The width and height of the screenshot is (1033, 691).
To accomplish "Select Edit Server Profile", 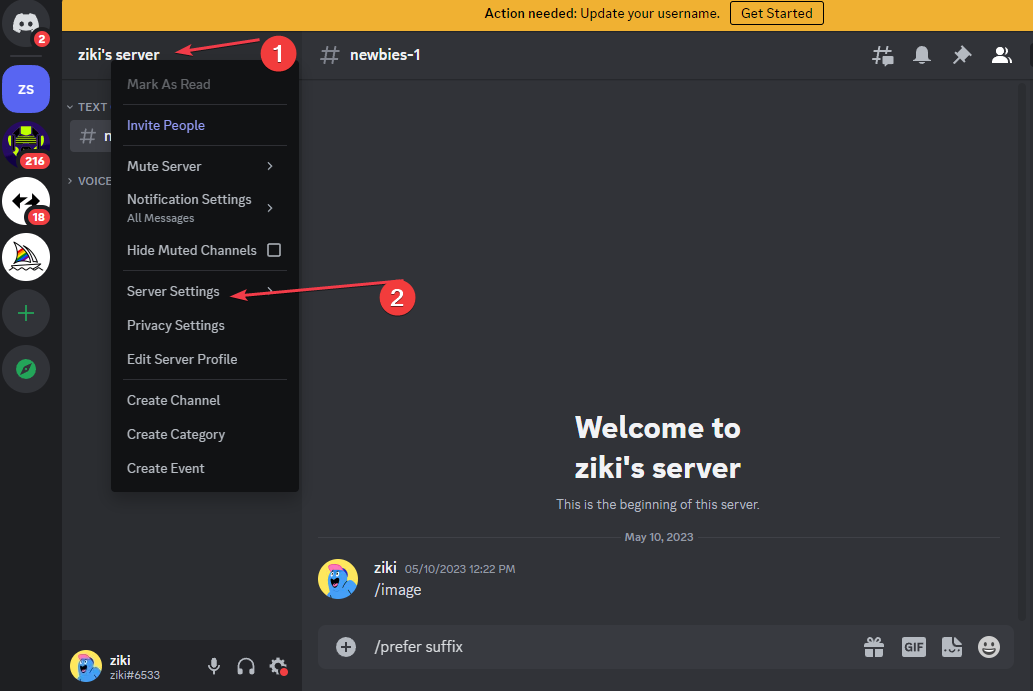I will (204, 359).
